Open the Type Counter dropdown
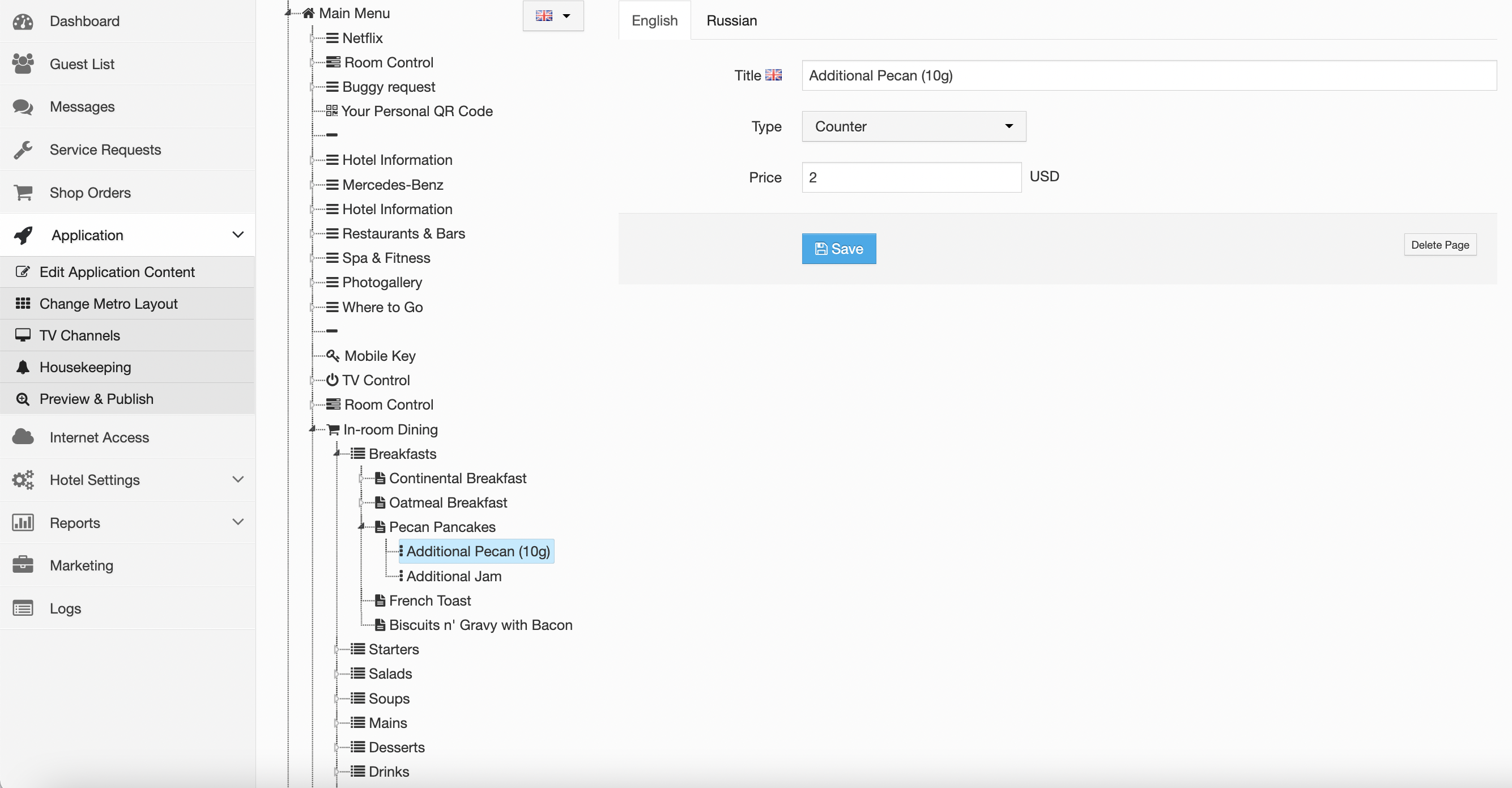1512x788 pixels. 914,126
